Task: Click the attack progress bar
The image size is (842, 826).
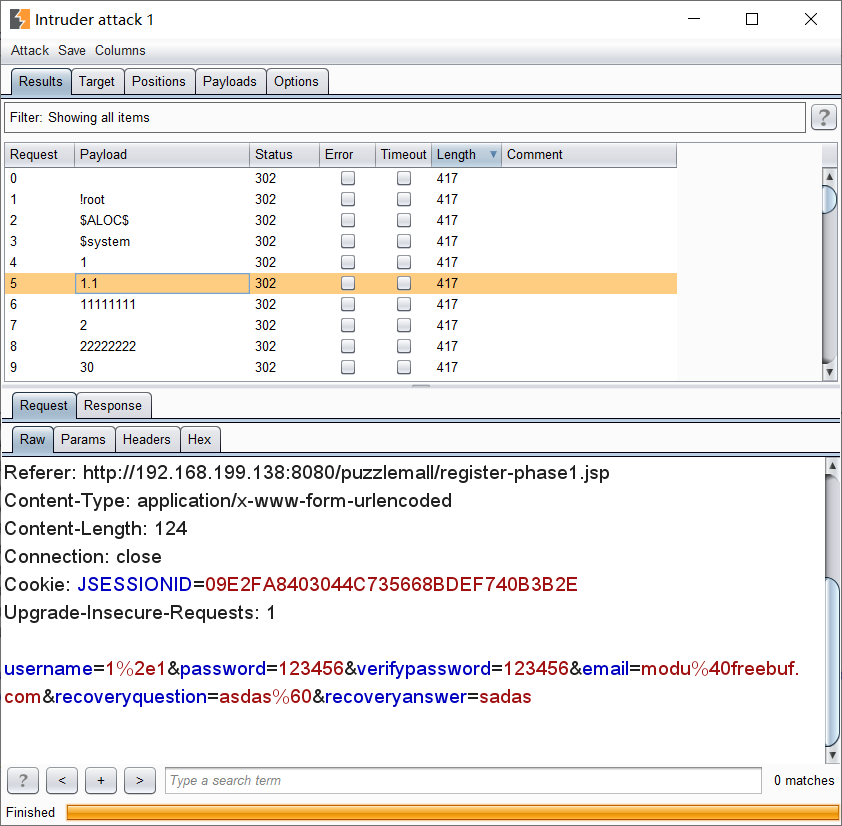Action: click(x=450, y=812)
